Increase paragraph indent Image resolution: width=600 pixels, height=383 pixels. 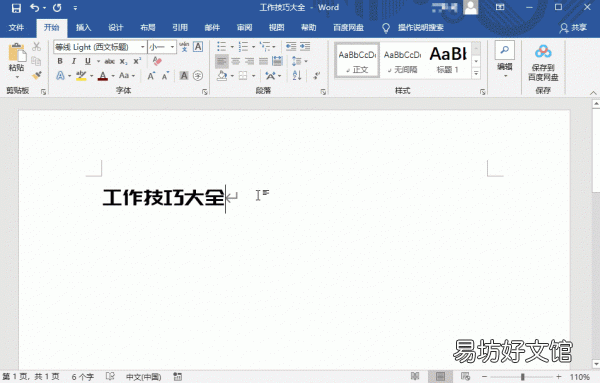305,47
